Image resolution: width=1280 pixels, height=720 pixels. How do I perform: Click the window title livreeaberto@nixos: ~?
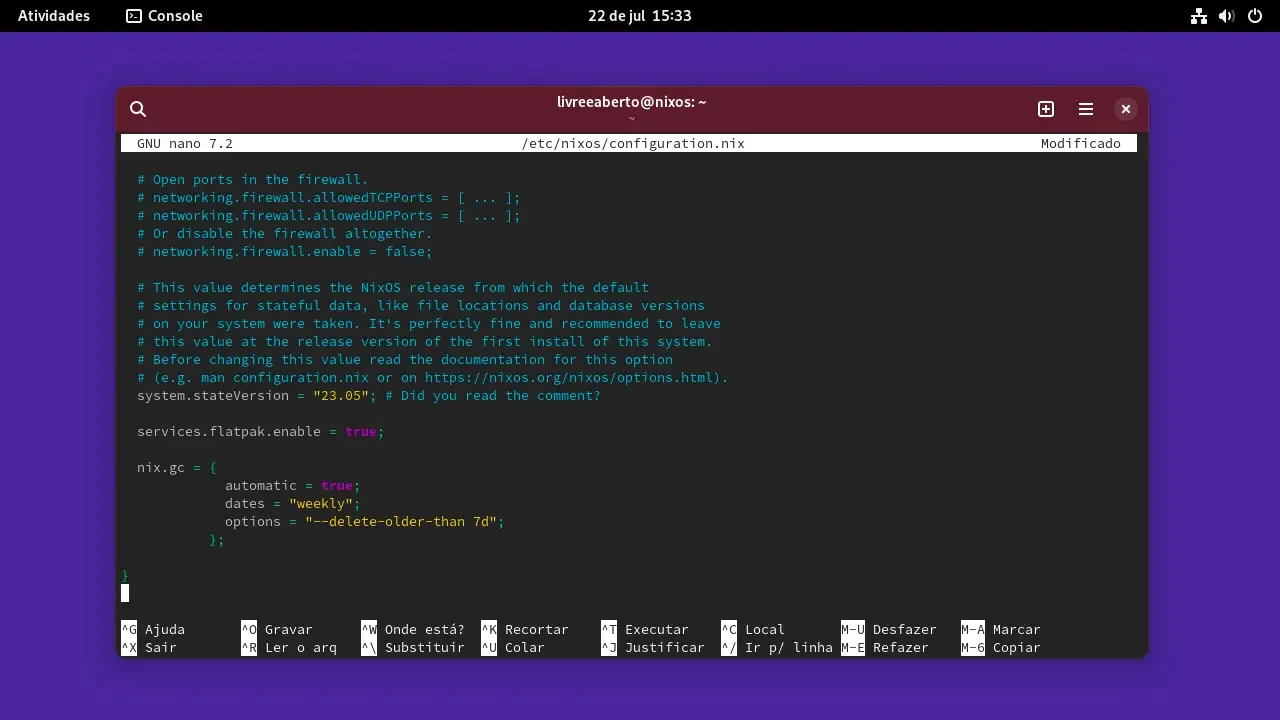pyautogui.click(x=632, y=102)
